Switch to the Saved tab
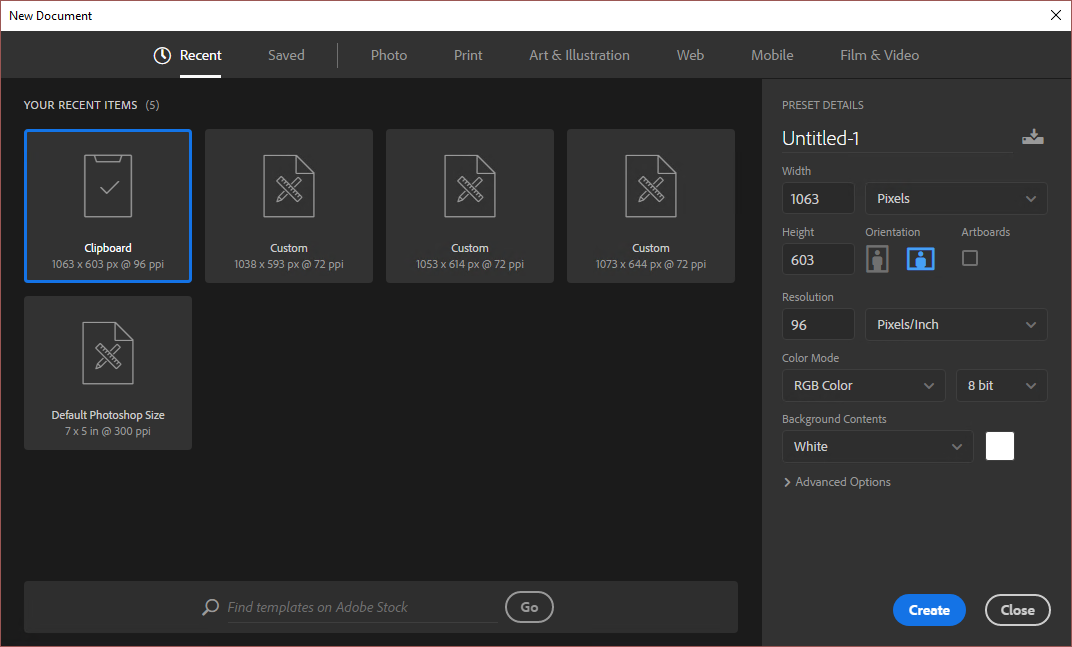1072x647 pixels. click(x=286, y=55)
